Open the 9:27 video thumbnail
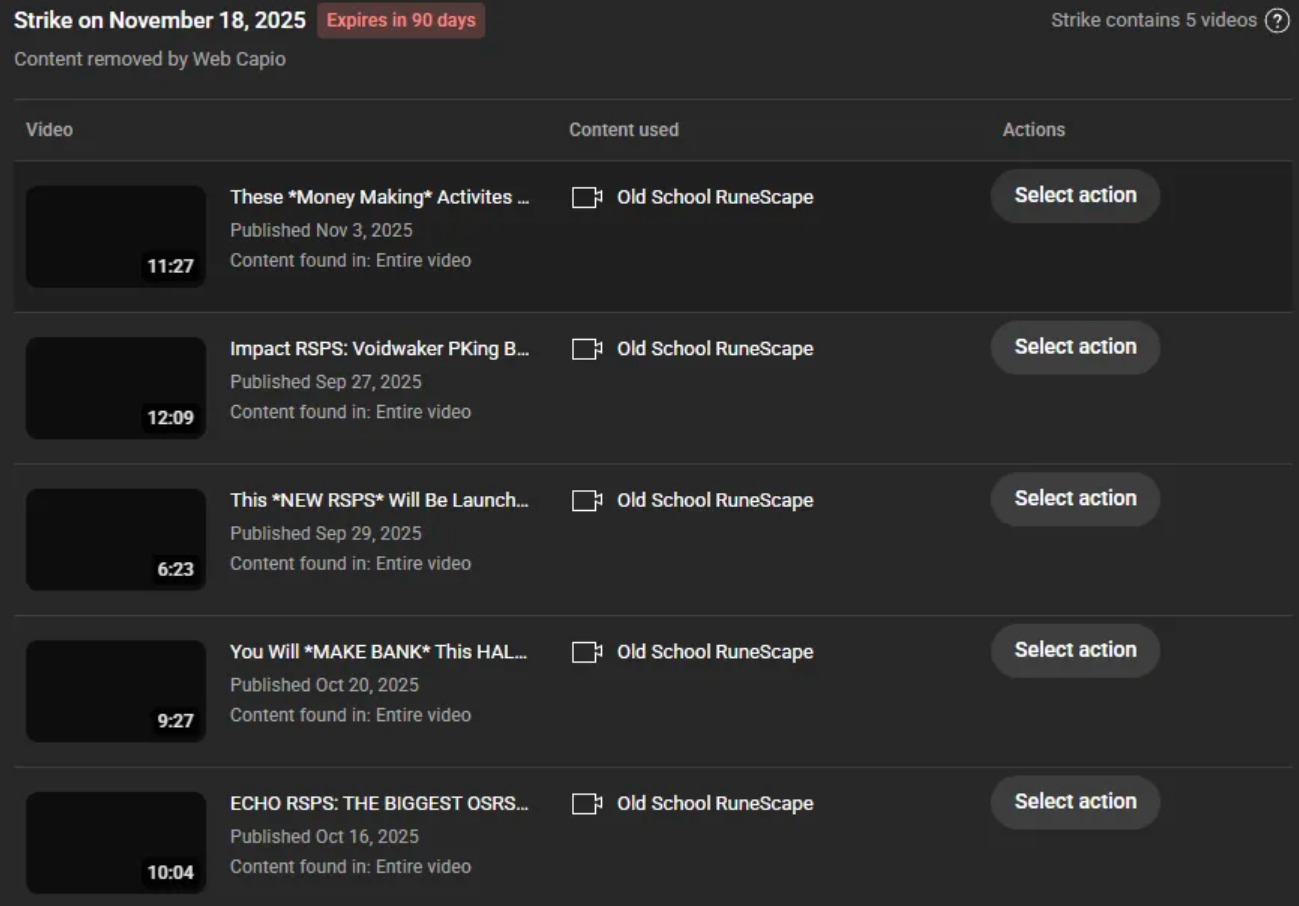1299x906 pixels. click(x=115, y=691)
